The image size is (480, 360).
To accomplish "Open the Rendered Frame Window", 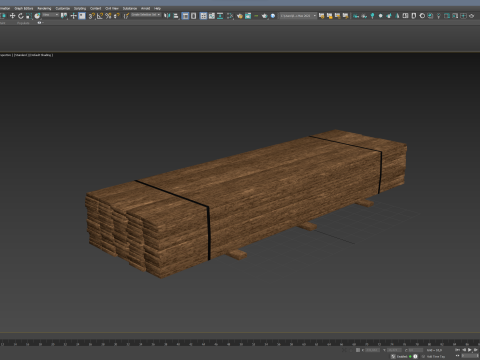I will [248, 16].
